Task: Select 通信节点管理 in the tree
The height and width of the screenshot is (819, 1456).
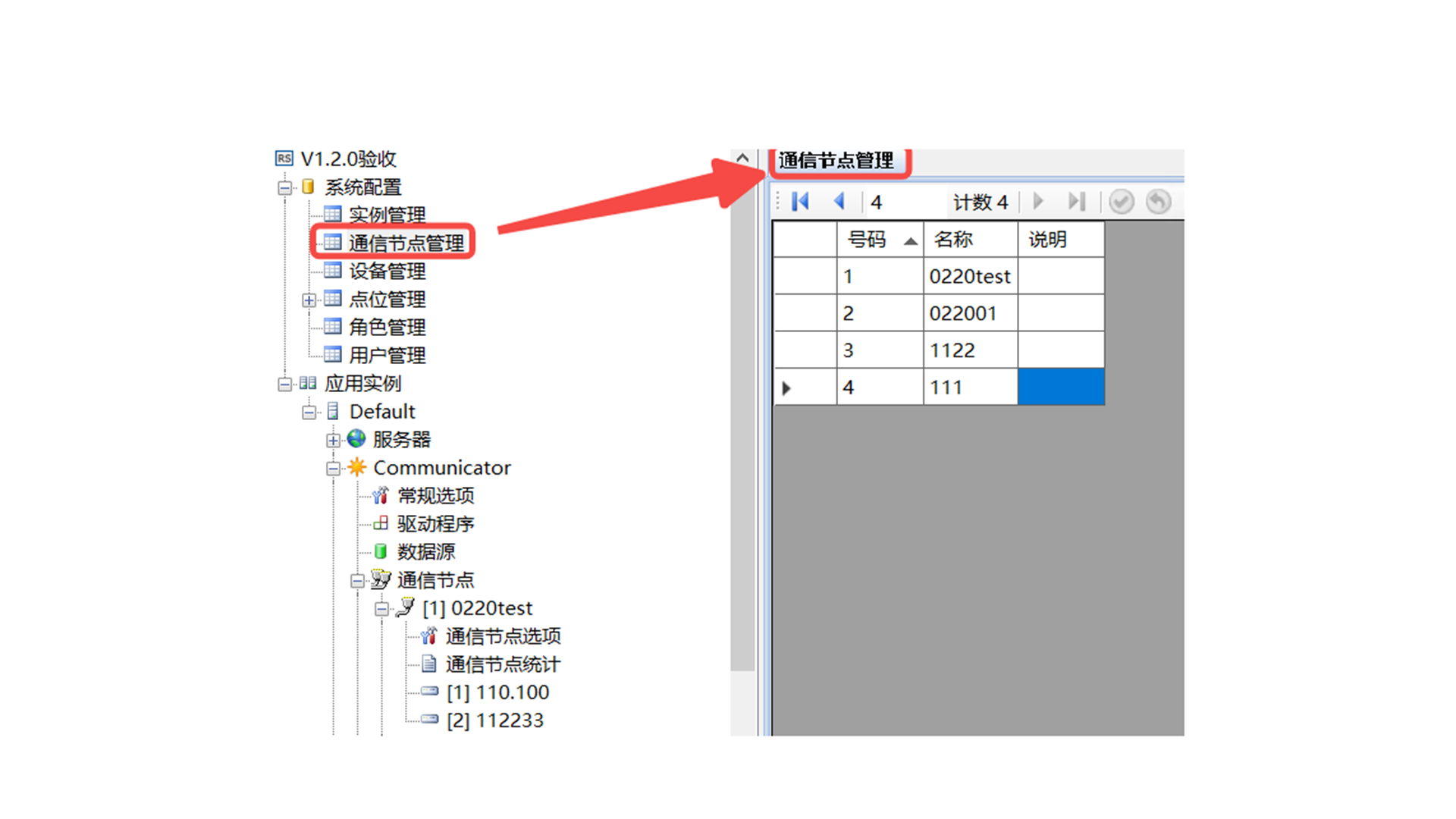Action: 406,243
